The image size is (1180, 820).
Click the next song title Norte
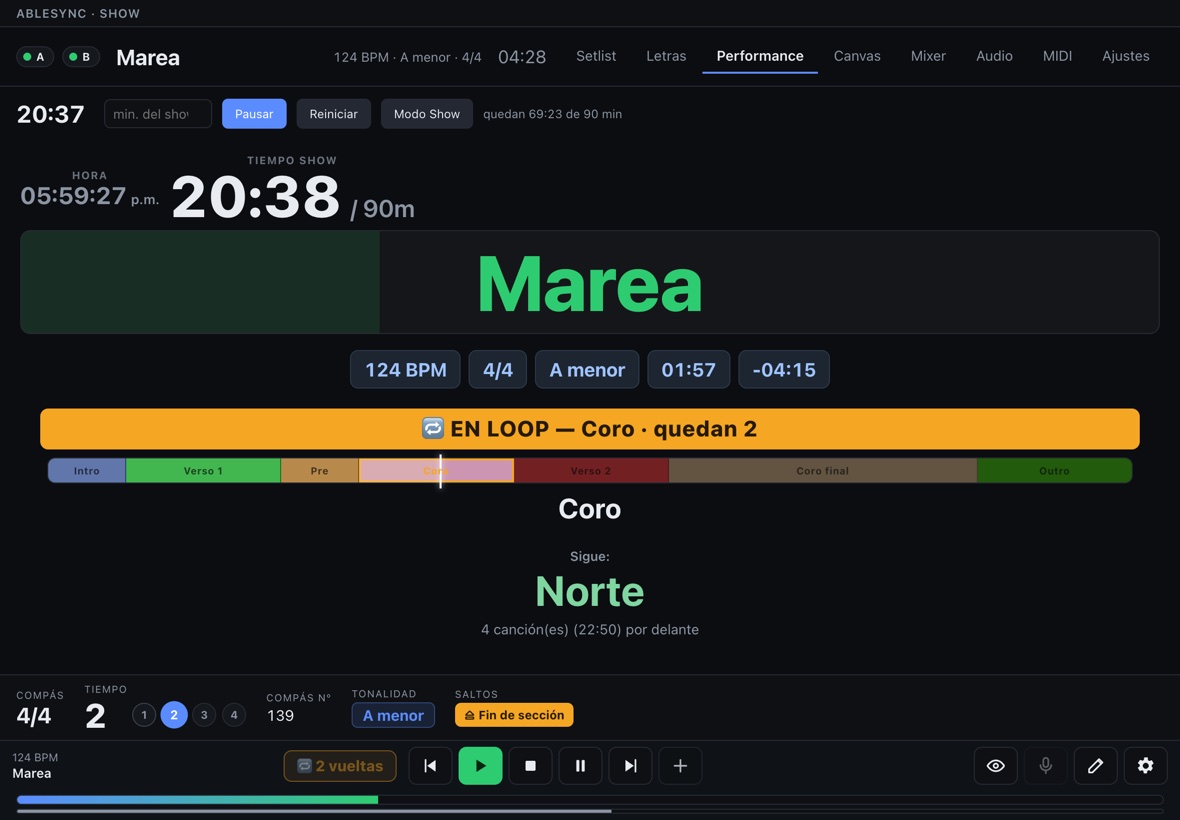[x=590, y=591]
